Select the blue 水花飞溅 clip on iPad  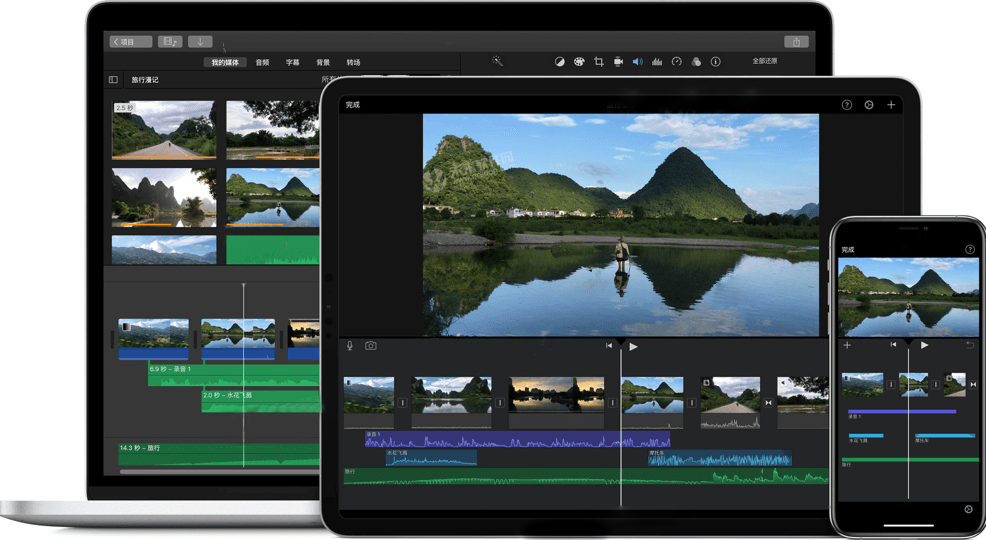(431, 458)
